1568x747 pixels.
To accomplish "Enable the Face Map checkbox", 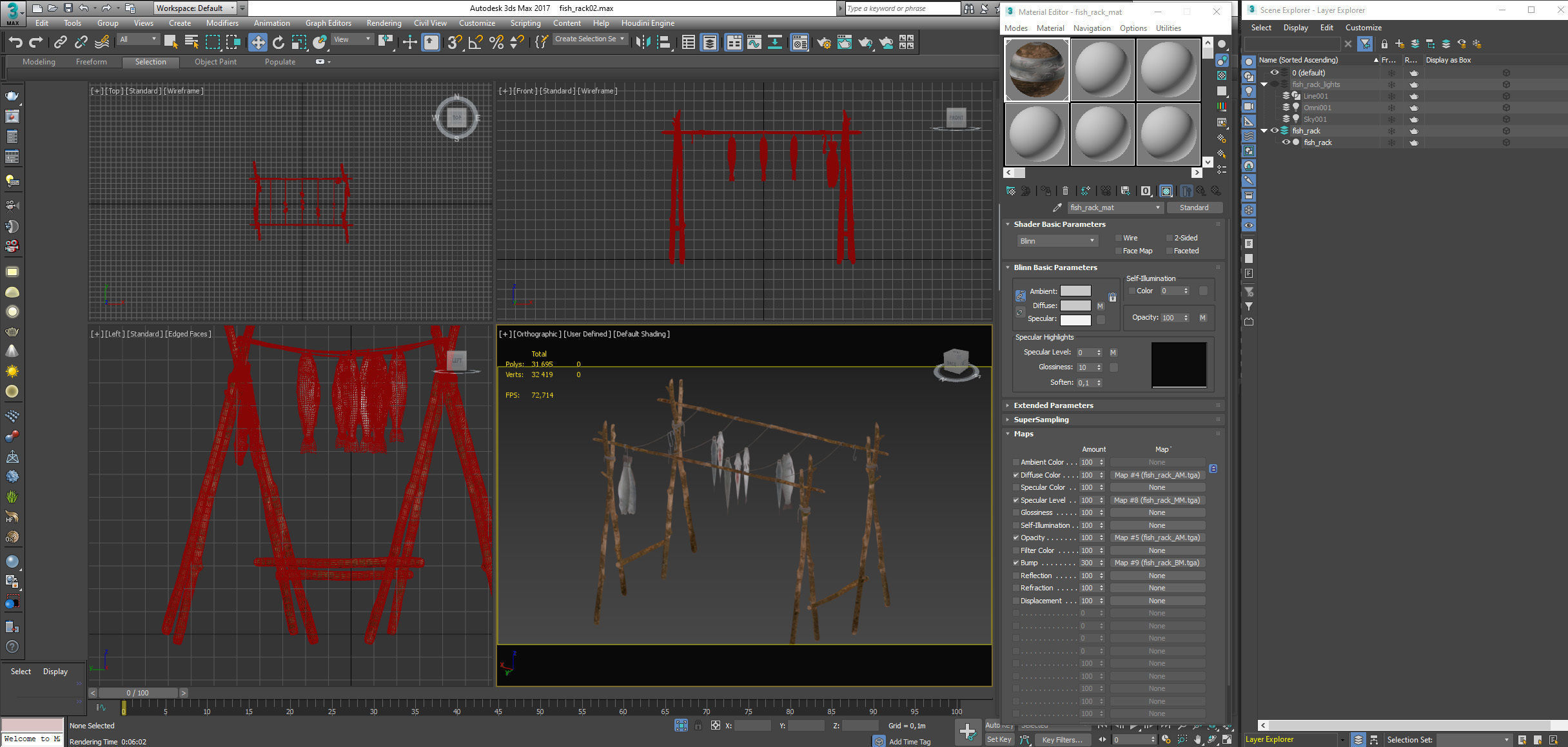I will click(1119, 251).
